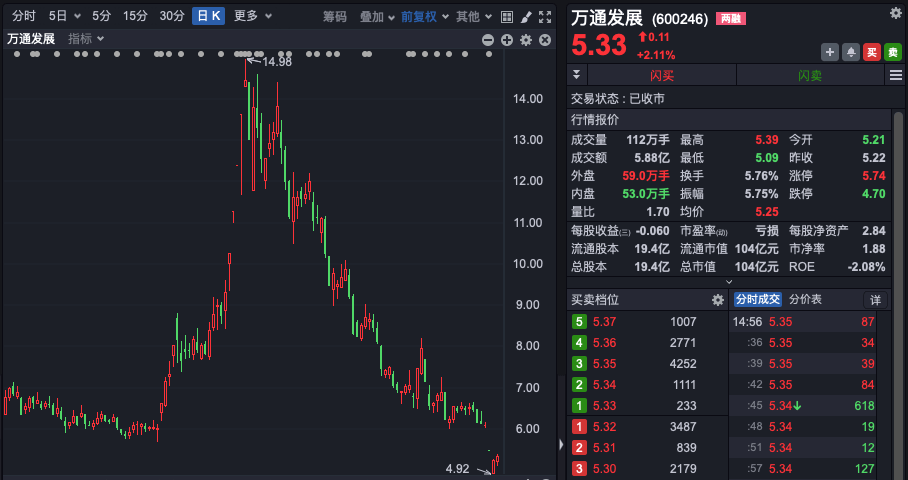The height and width of the screenshot is (480, 908).
Task: Expand more quote details chevron
Action: coord(729,282)
